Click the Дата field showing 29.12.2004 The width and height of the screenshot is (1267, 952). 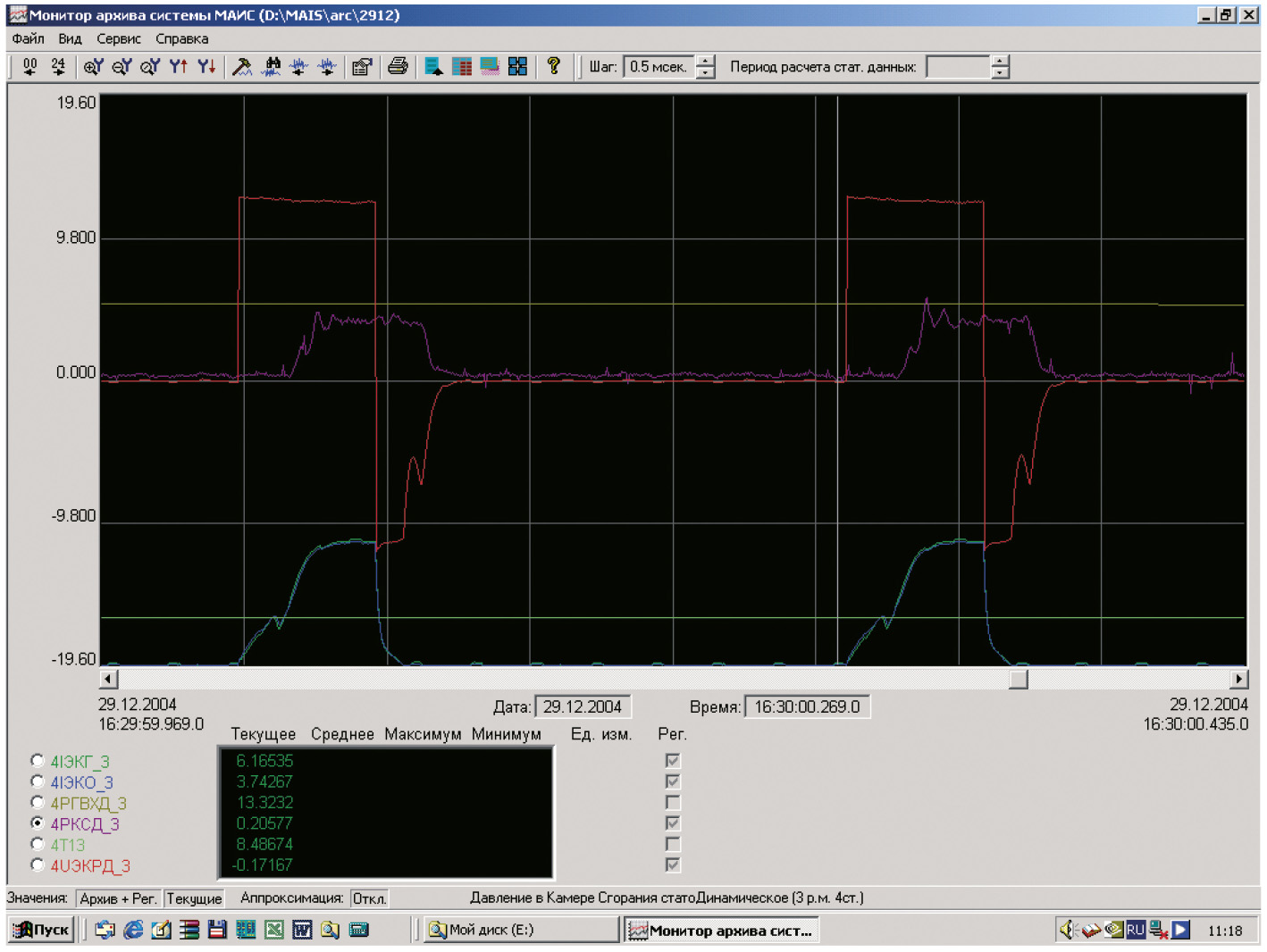(x=583, y=706)
